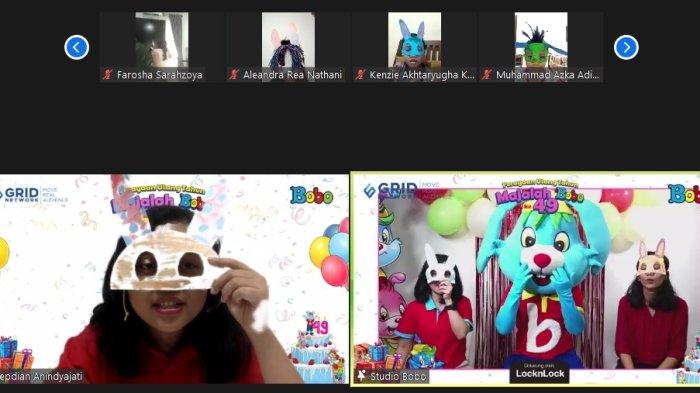Click Muhammad Azka's muted microphone icon
This screenshot has width=700, height=393.
coord(487,75)
